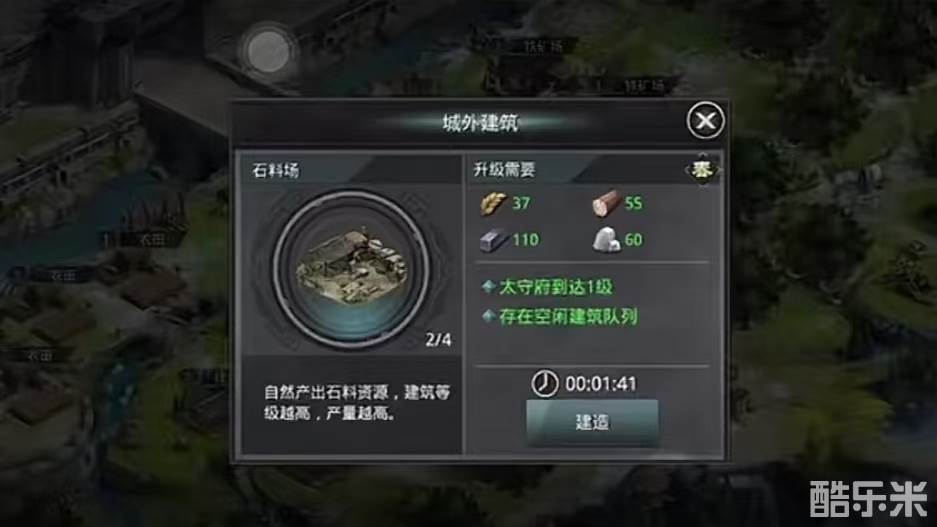The image size is (937, 527).
Task: Click the 建造 build button
Action: [592, 422]
